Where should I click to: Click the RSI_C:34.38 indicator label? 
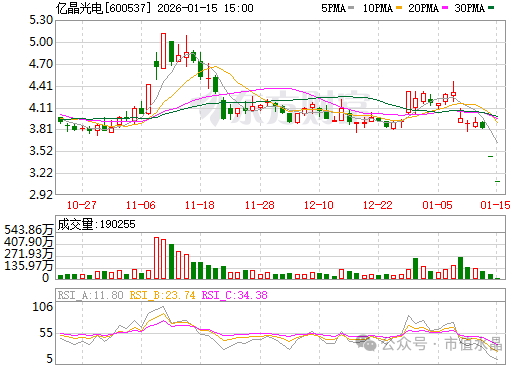tap(235, 295)
